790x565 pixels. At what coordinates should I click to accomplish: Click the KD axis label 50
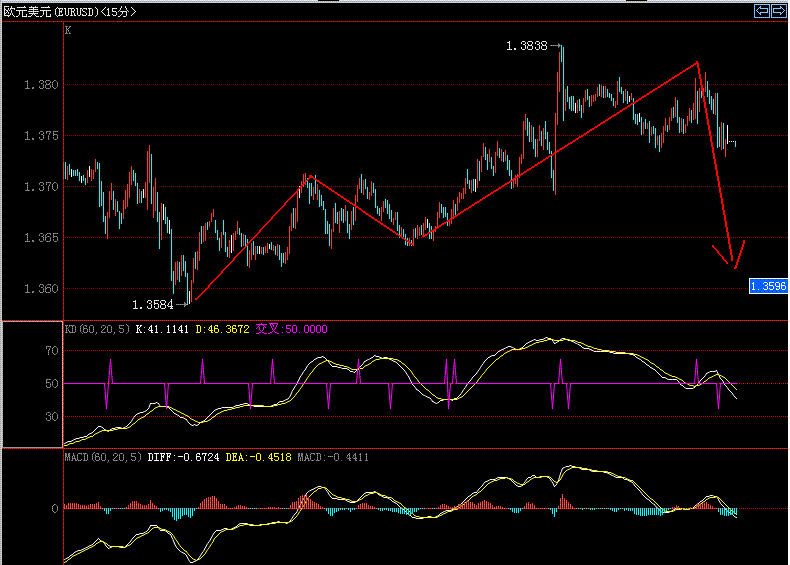pyautogui.click(x=52, y=384)
